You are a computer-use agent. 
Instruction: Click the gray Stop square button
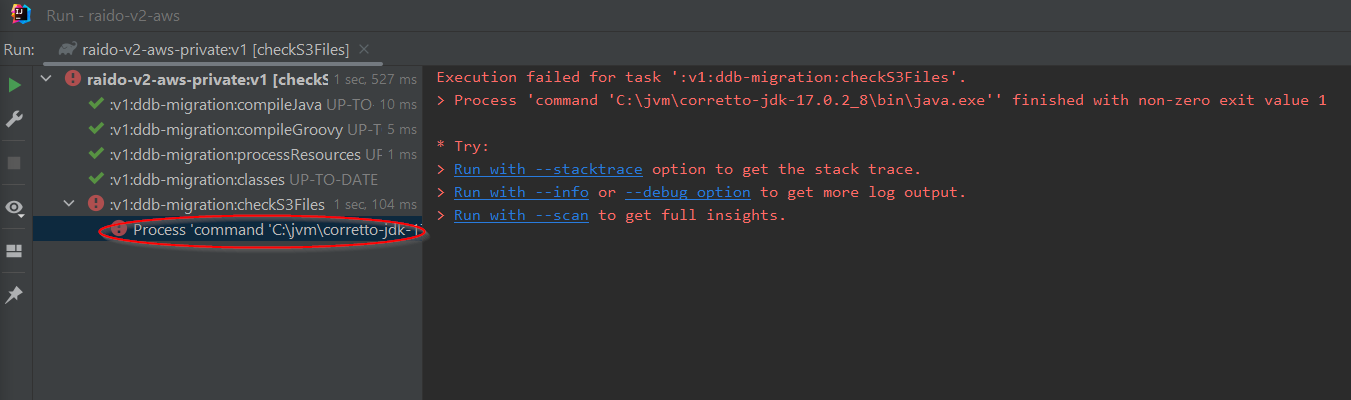pyautogui.click(x=15, y=163)
